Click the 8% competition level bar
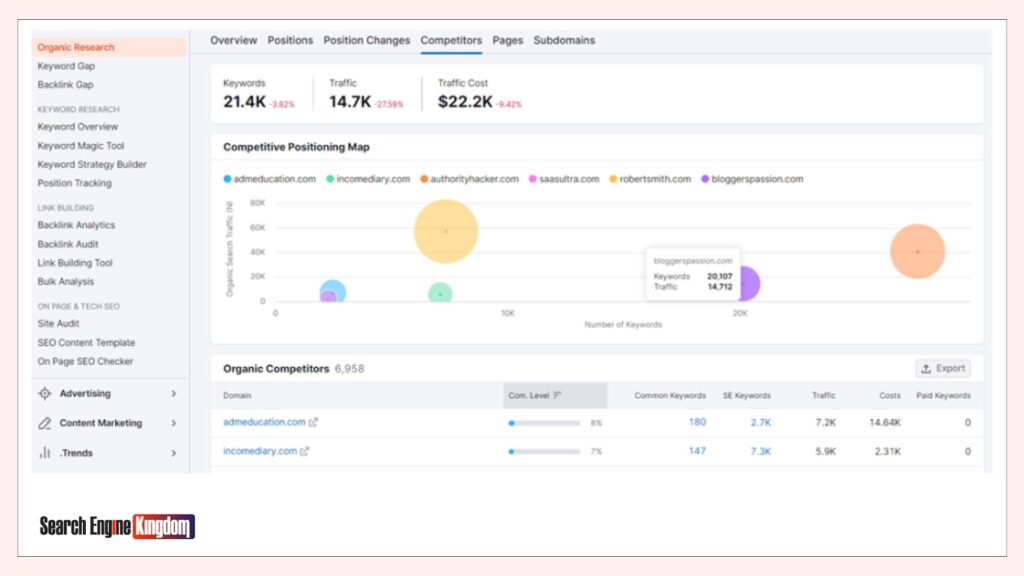 [544, 423]
